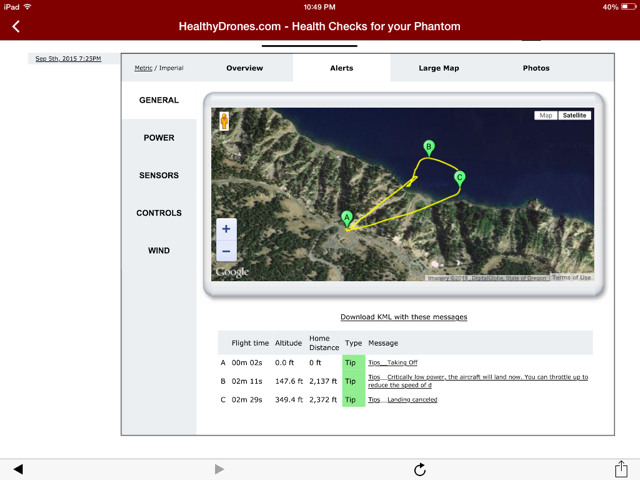The width and height of the screenshot is (640, 480).
Task: Select map marker B
Action: 429,147
